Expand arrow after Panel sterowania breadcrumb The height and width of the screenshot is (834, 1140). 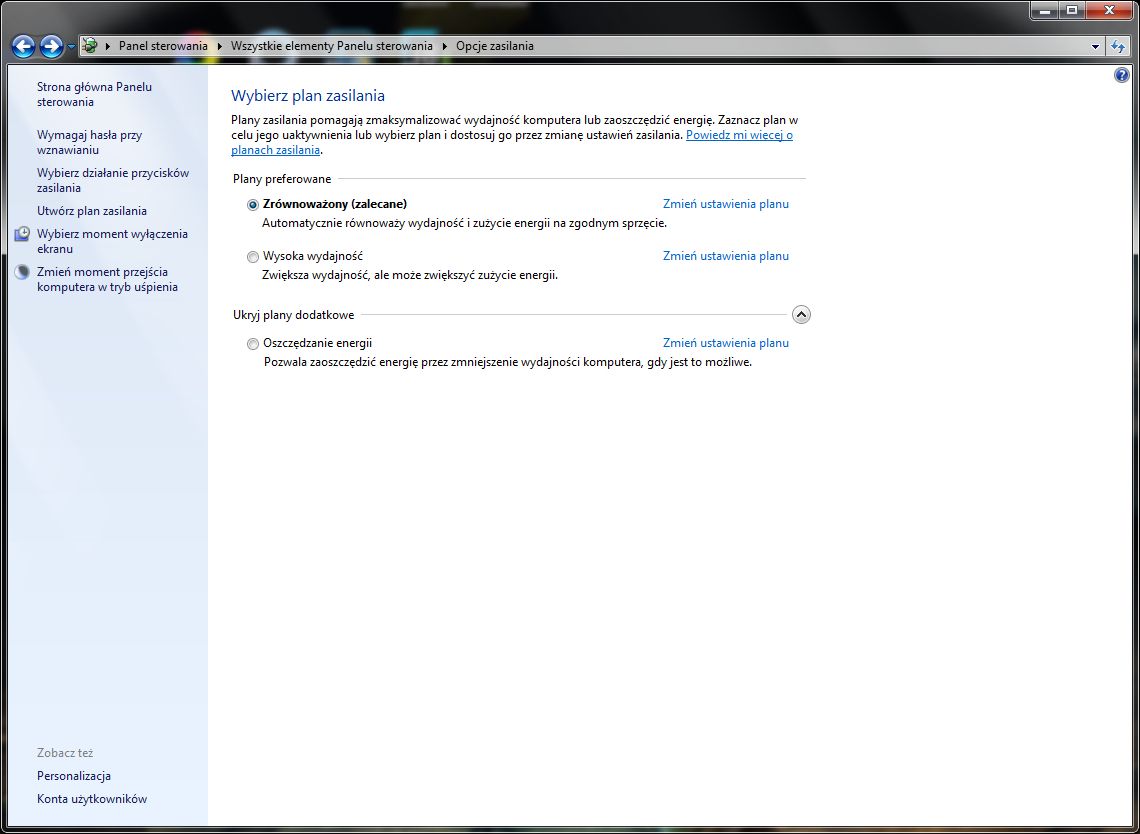tap(220, 46)
